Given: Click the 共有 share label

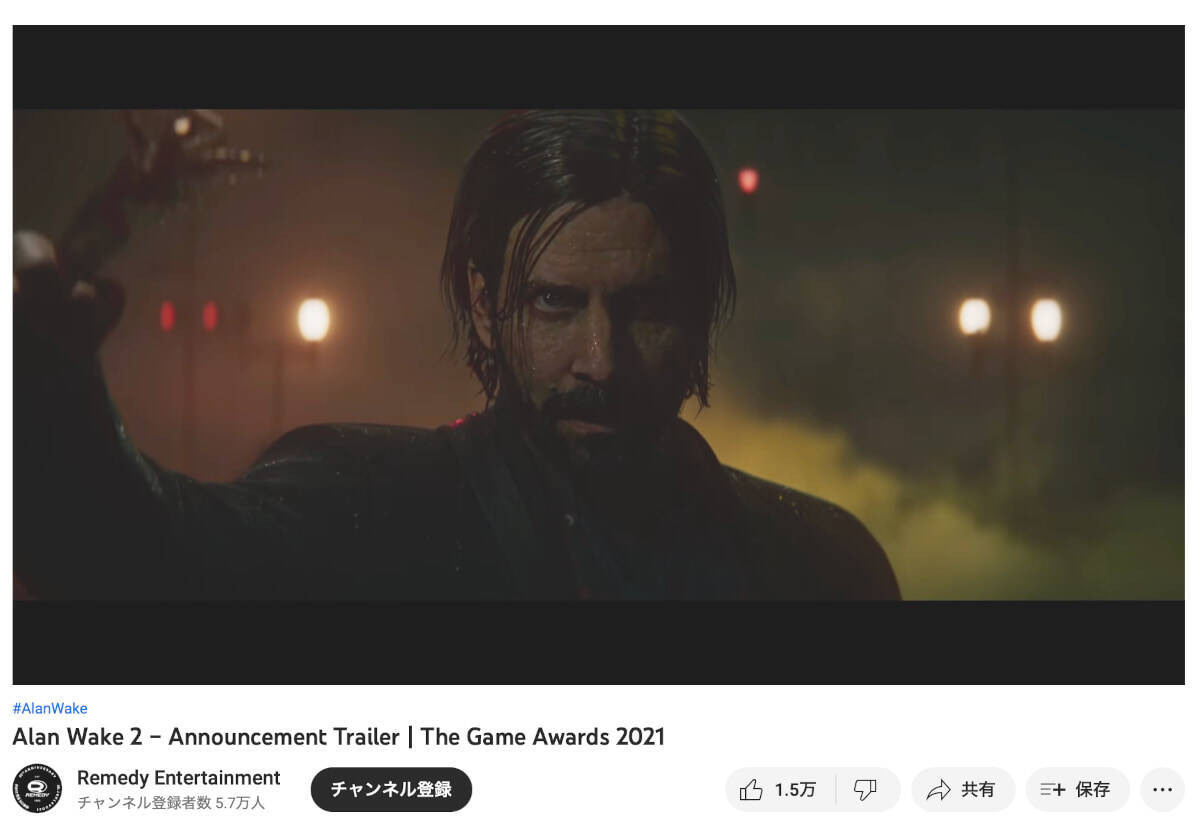Looking at the screenshot, I should 978,790.
